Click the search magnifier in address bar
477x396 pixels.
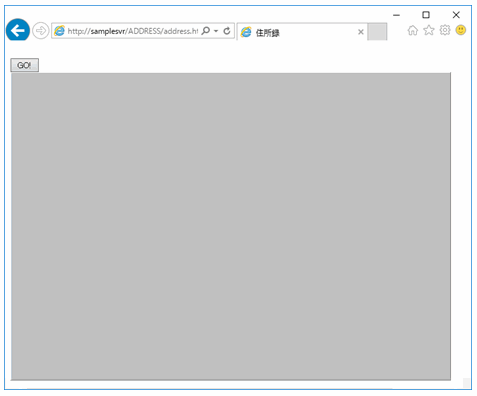[206, 31]
